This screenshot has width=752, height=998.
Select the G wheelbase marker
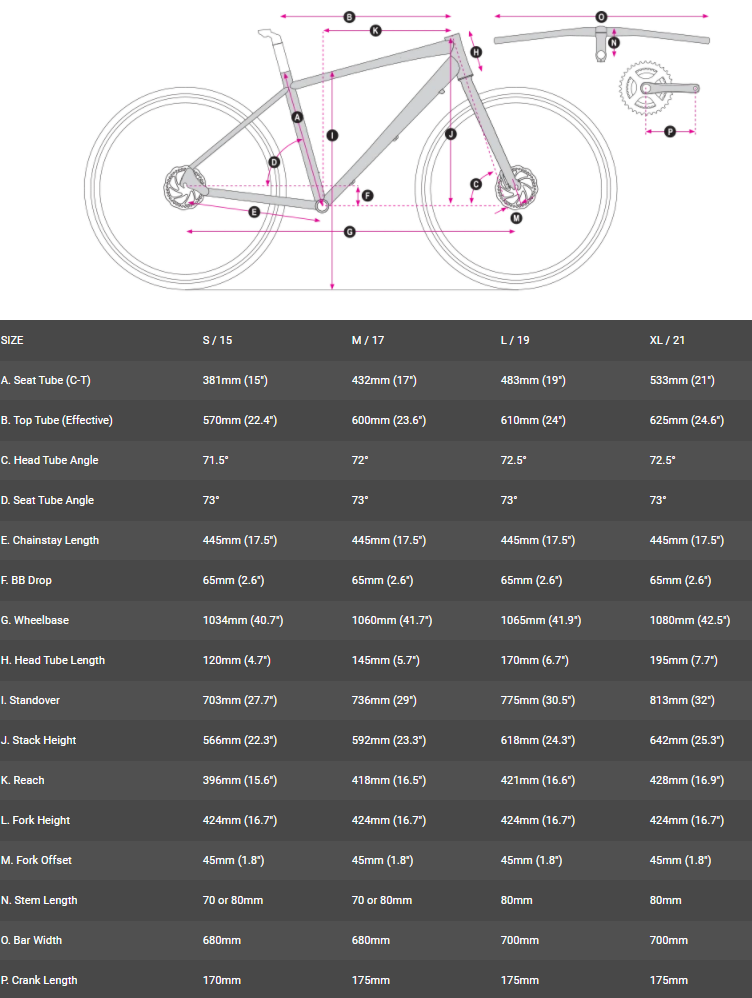349,232
